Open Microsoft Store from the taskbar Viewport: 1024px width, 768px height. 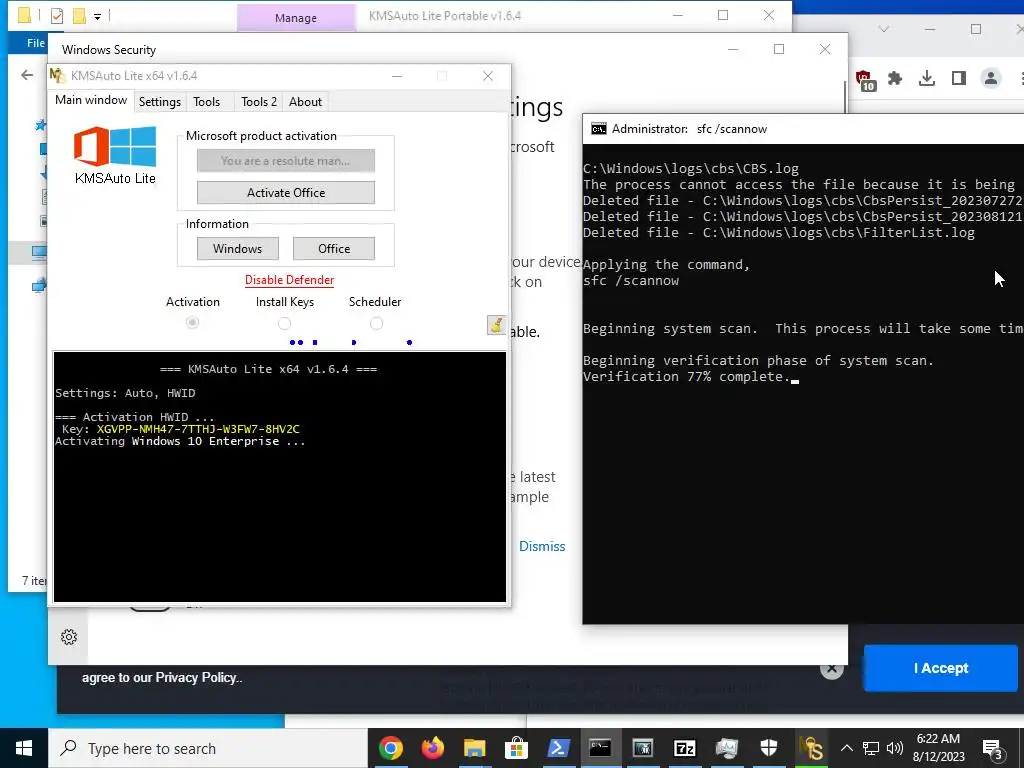(x=516, y=748)
